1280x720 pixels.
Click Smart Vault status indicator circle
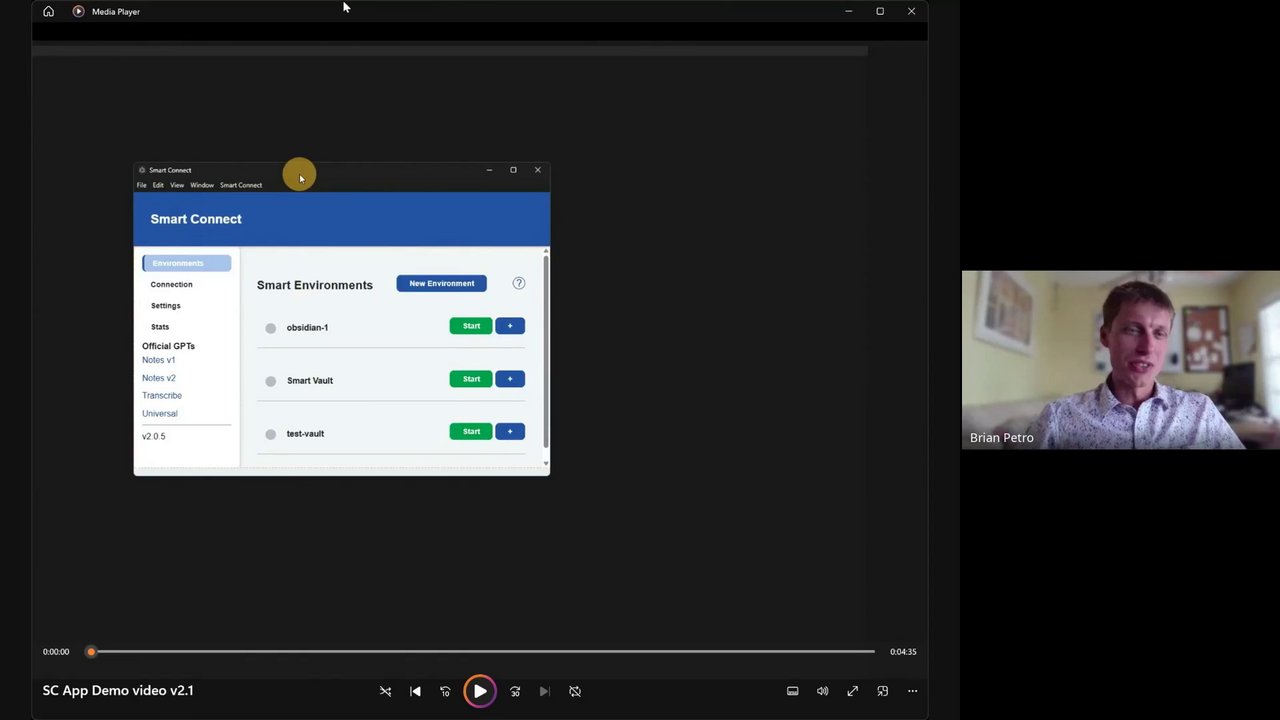coord(271,381)
